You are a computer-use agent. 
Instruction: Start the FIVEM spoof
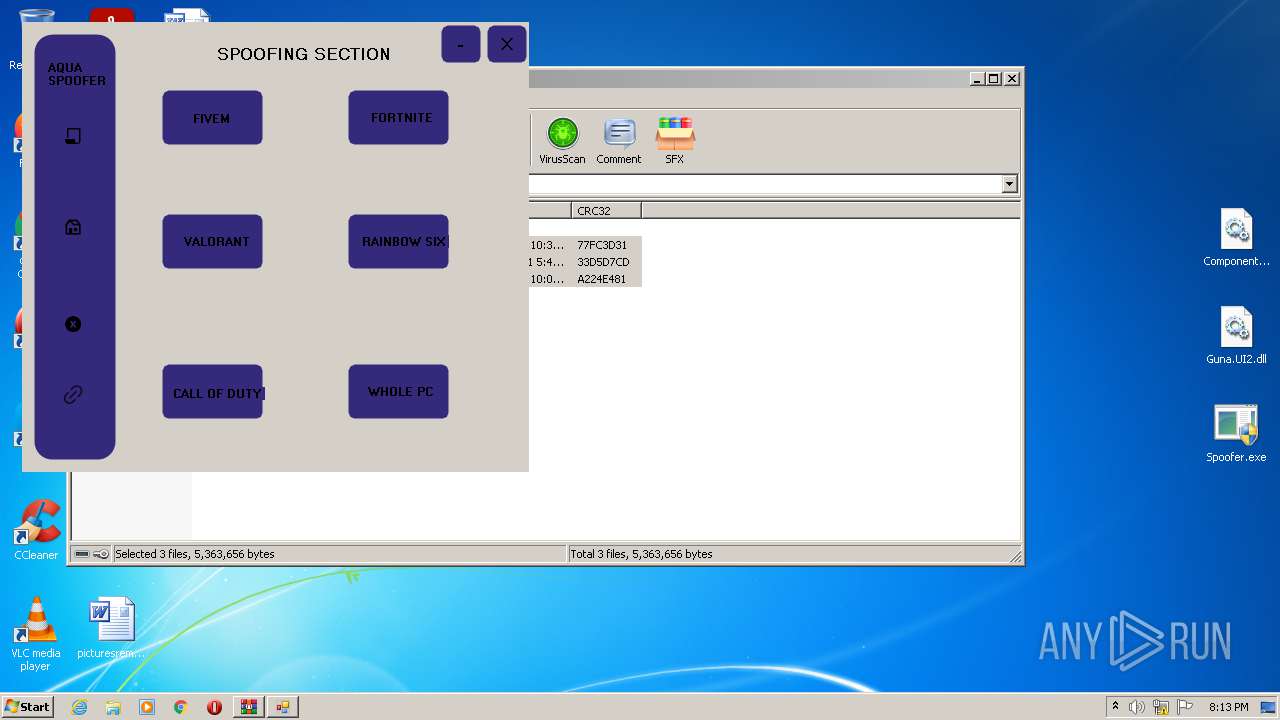pos(212,118)
